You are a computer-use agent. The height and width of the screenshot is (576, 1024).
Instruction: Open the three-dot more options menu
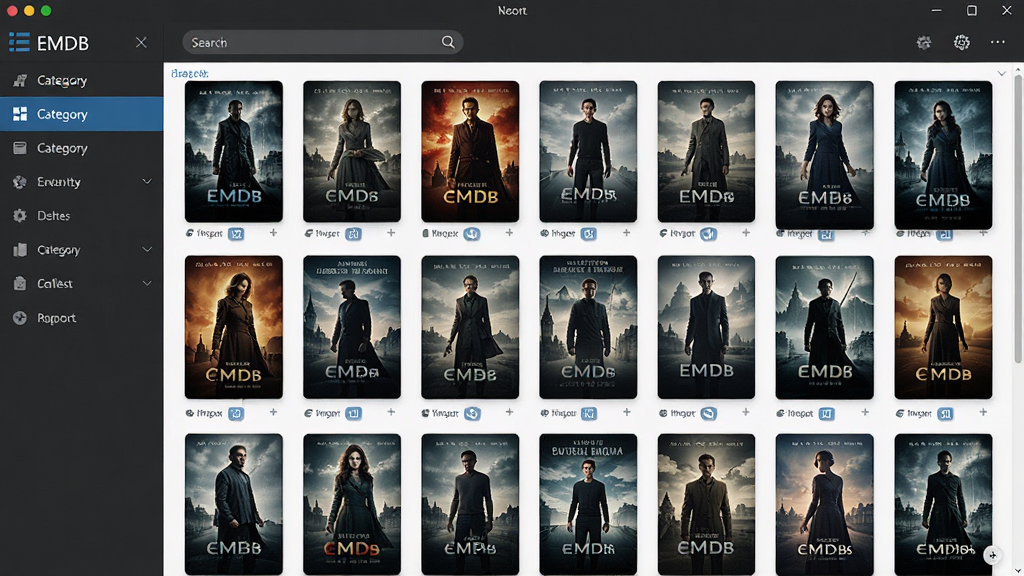pos(998,42)
